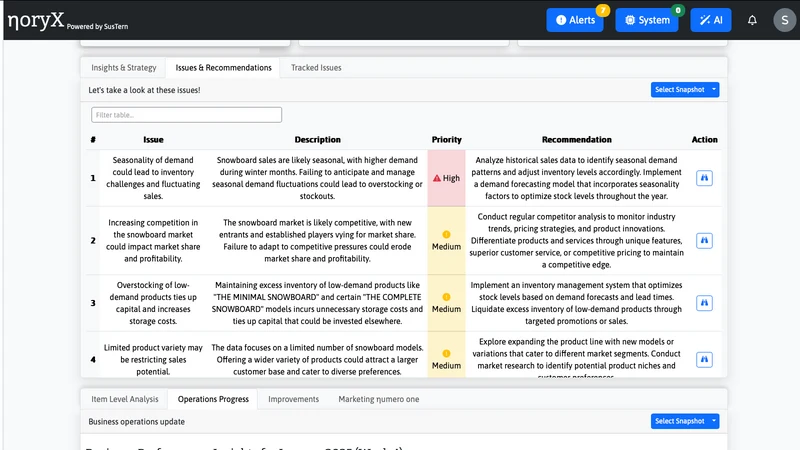Sort by the Recommendation column header
Viewport: 800px width, 450px height.
tap(577, 140)
